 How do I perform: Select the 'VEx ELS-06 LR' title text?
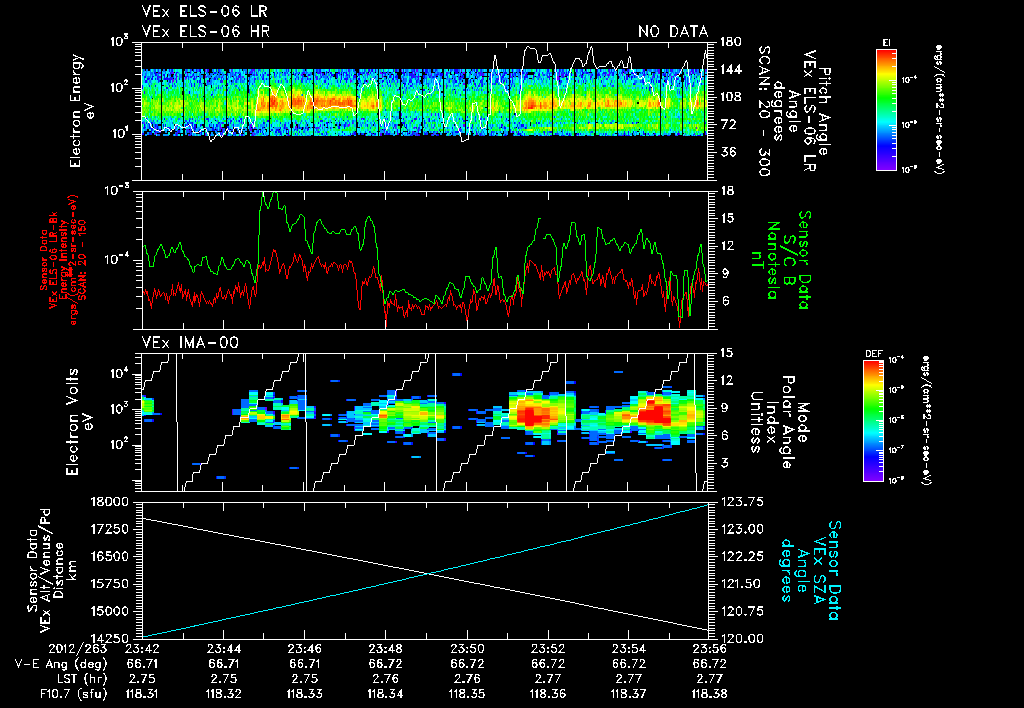204,12
